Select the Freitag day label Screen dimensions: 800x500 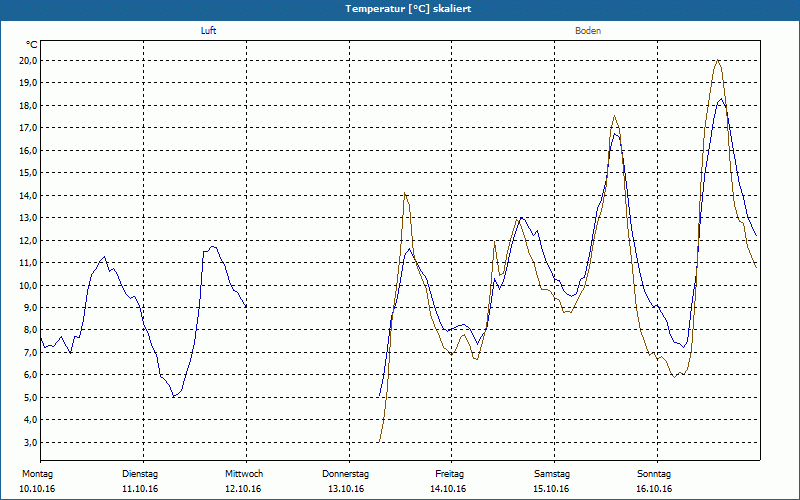449,474
